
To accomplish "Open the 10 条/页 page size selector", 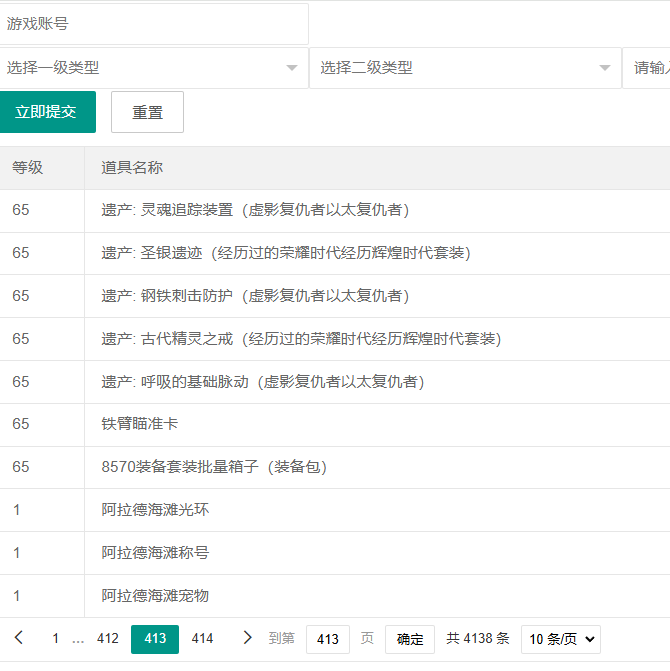I will 561,639.
